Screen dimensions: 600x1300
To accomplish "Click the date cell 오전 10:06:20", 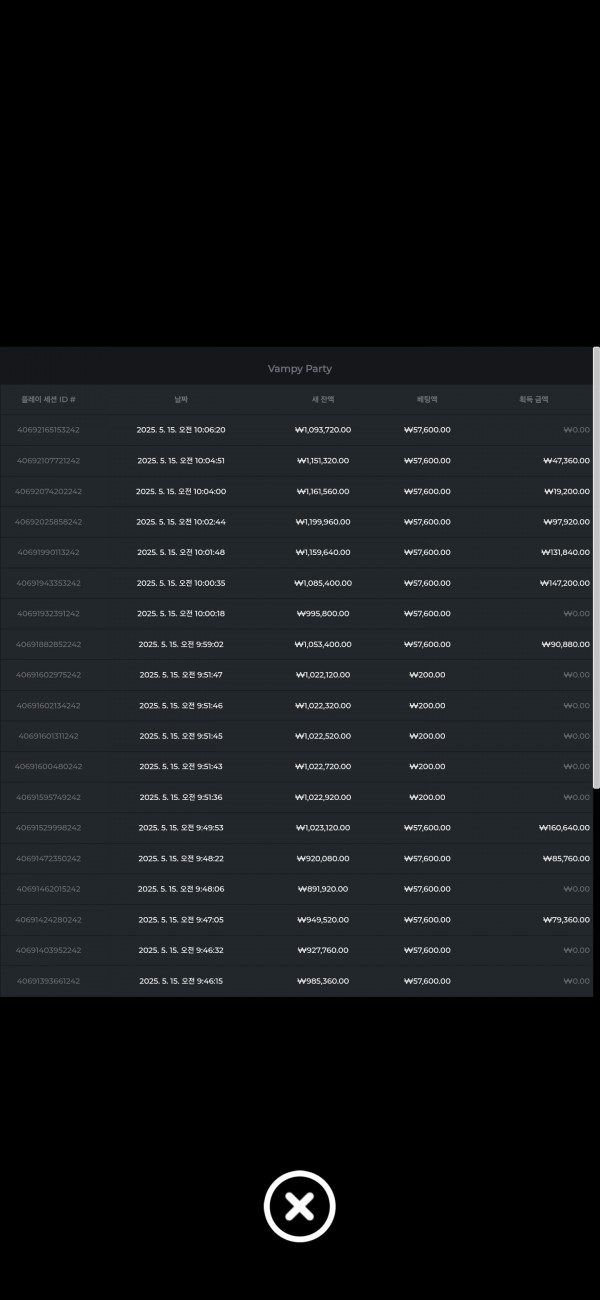I will 181,430.
